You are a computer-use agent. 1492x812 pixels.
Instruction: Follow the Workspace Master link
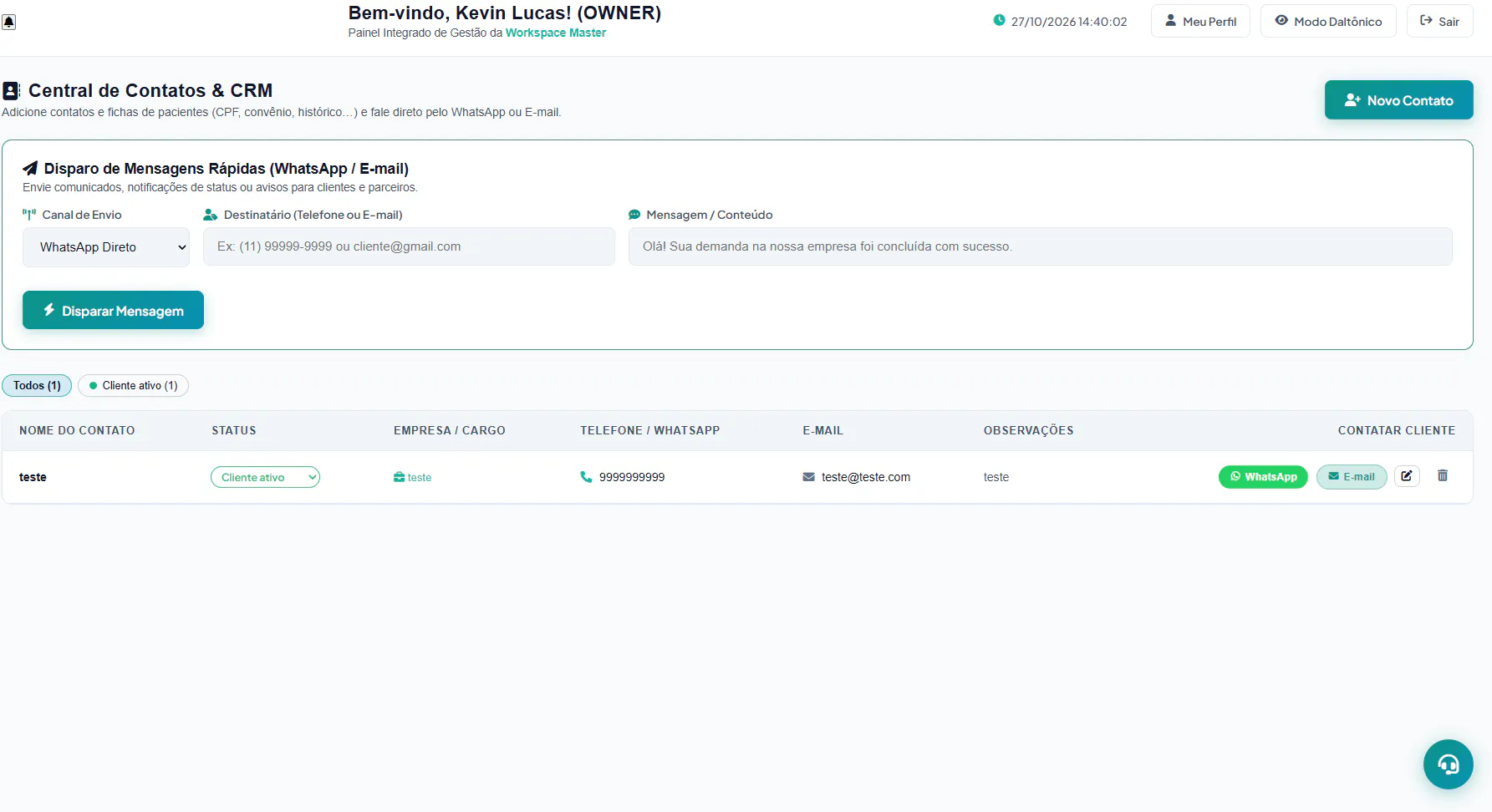[x=556, y=33]
